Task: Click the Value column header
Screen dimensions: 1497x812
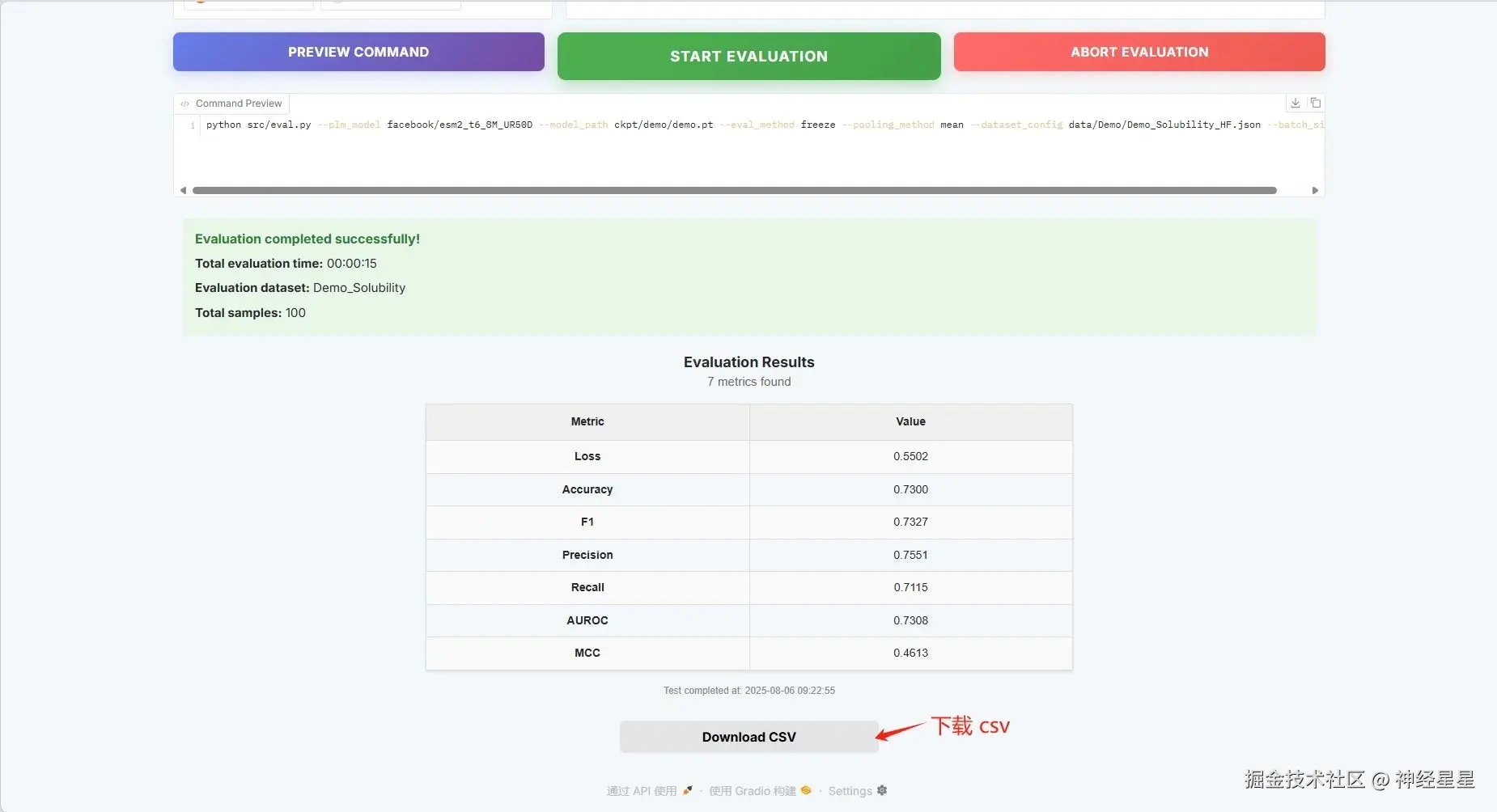Action: pos(910,421)
